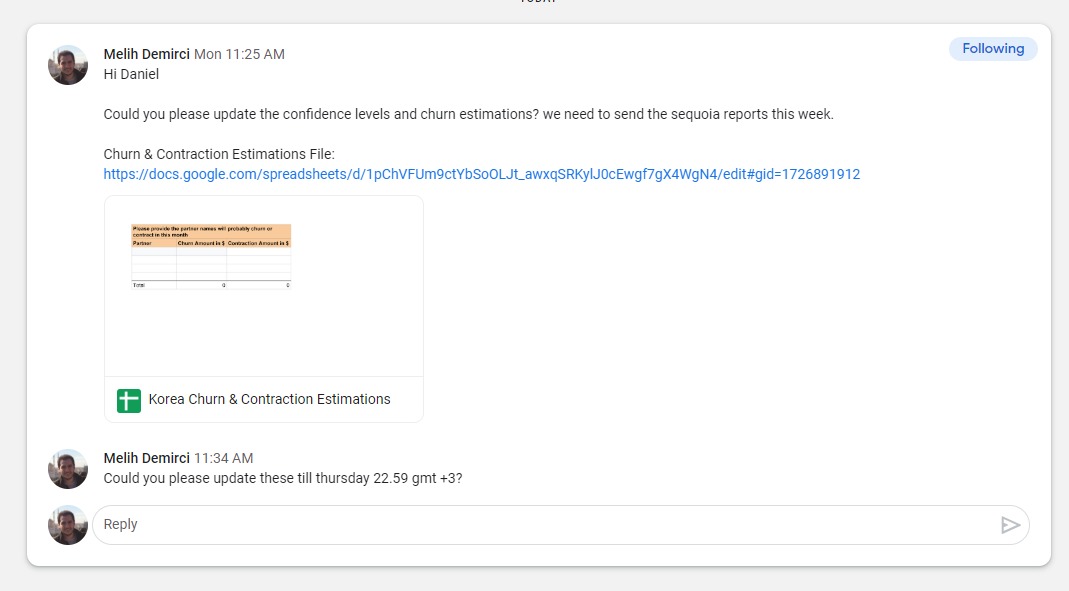Image resolution: width=1069 pixels, height=591 pixels.
Task: Click the Mon 11:25 AM timestamp
Action: 239,54
